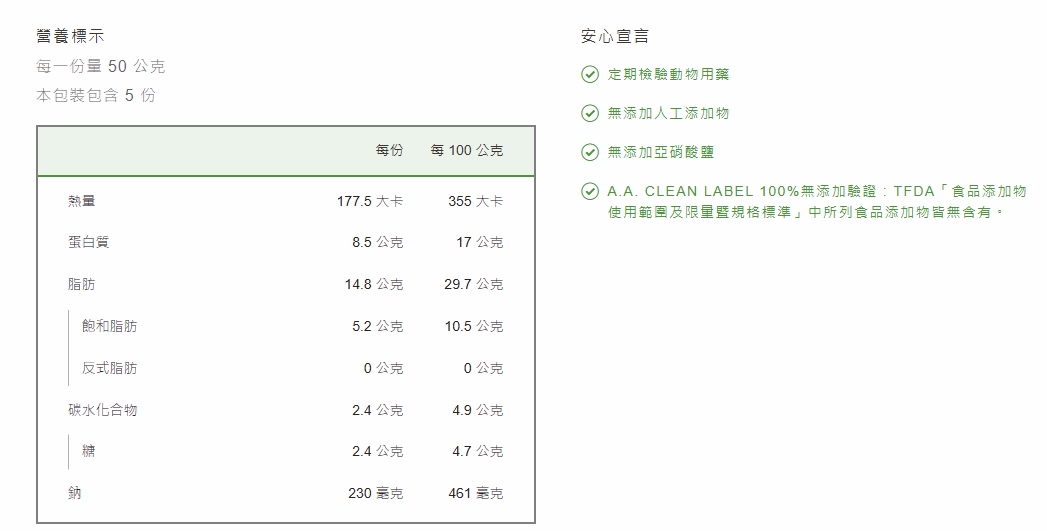This screenshot has height=531, width=1047.
Task: Click the checkmark icon beside 定期檢驗動物用藥
Action: [x=589, y=74]
